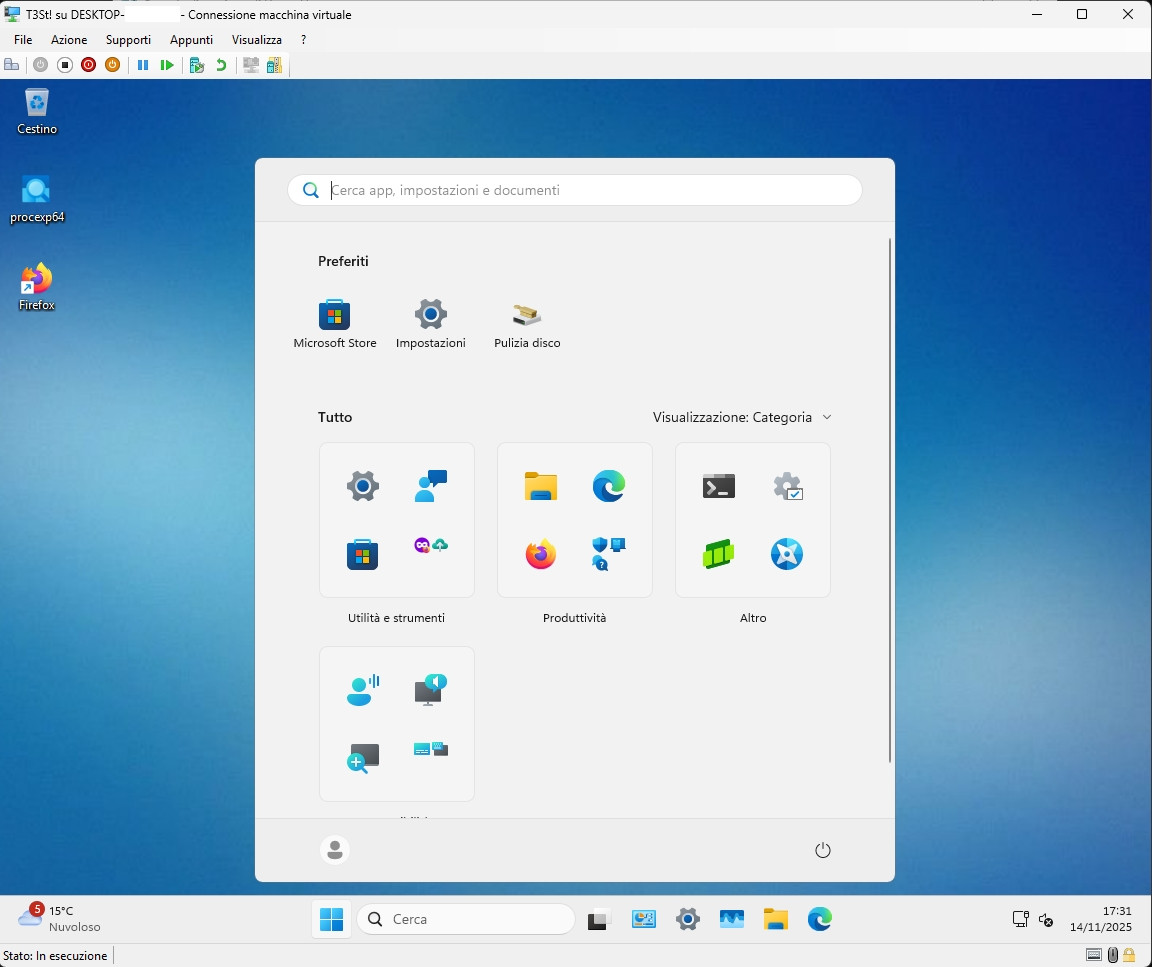Open File Explorer from the taskbar
The height and width of the screenshot is (967, 1152).
coord(776,919)
